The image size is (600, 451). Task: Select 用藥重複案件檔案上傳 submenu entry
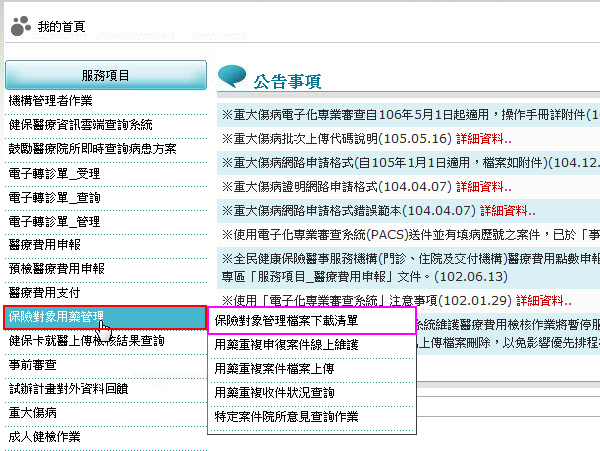click(274, 368)
